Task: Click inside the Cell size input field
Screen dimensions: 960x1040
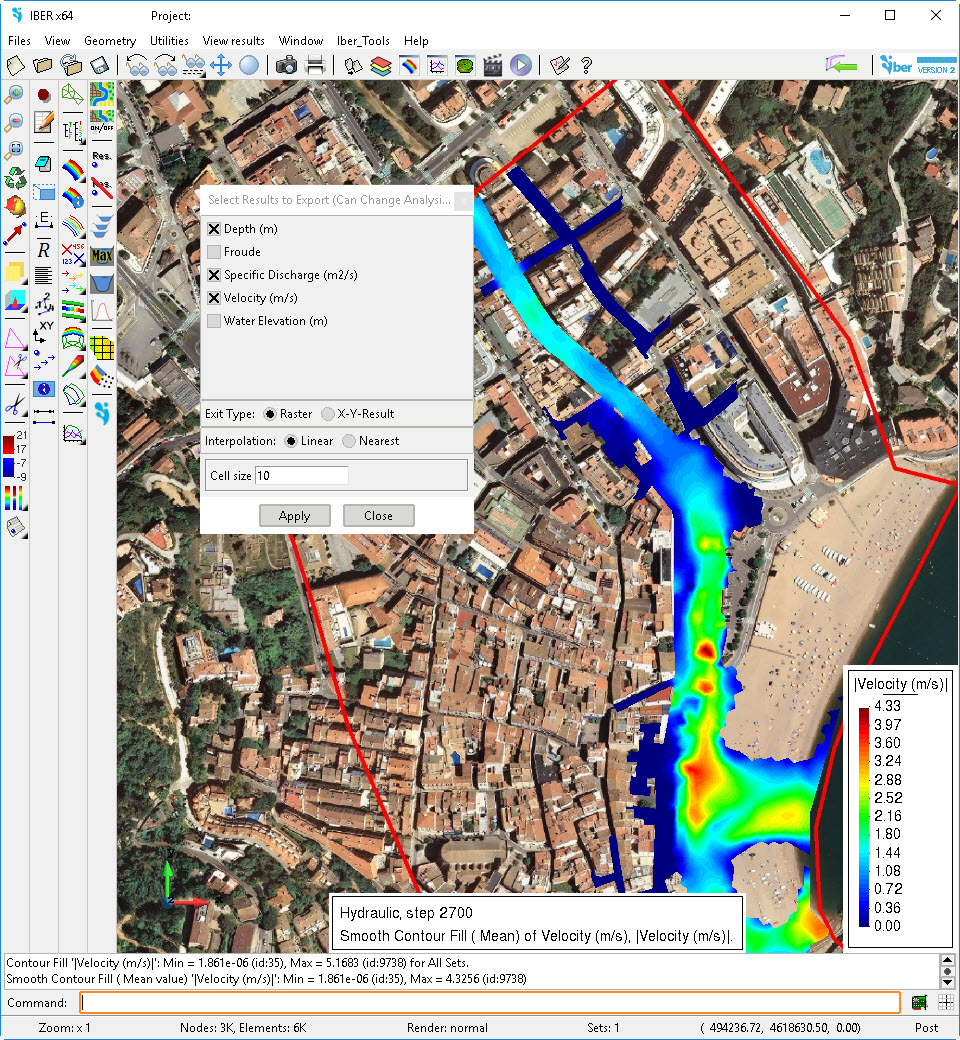Action: click(x=300, y=475)
